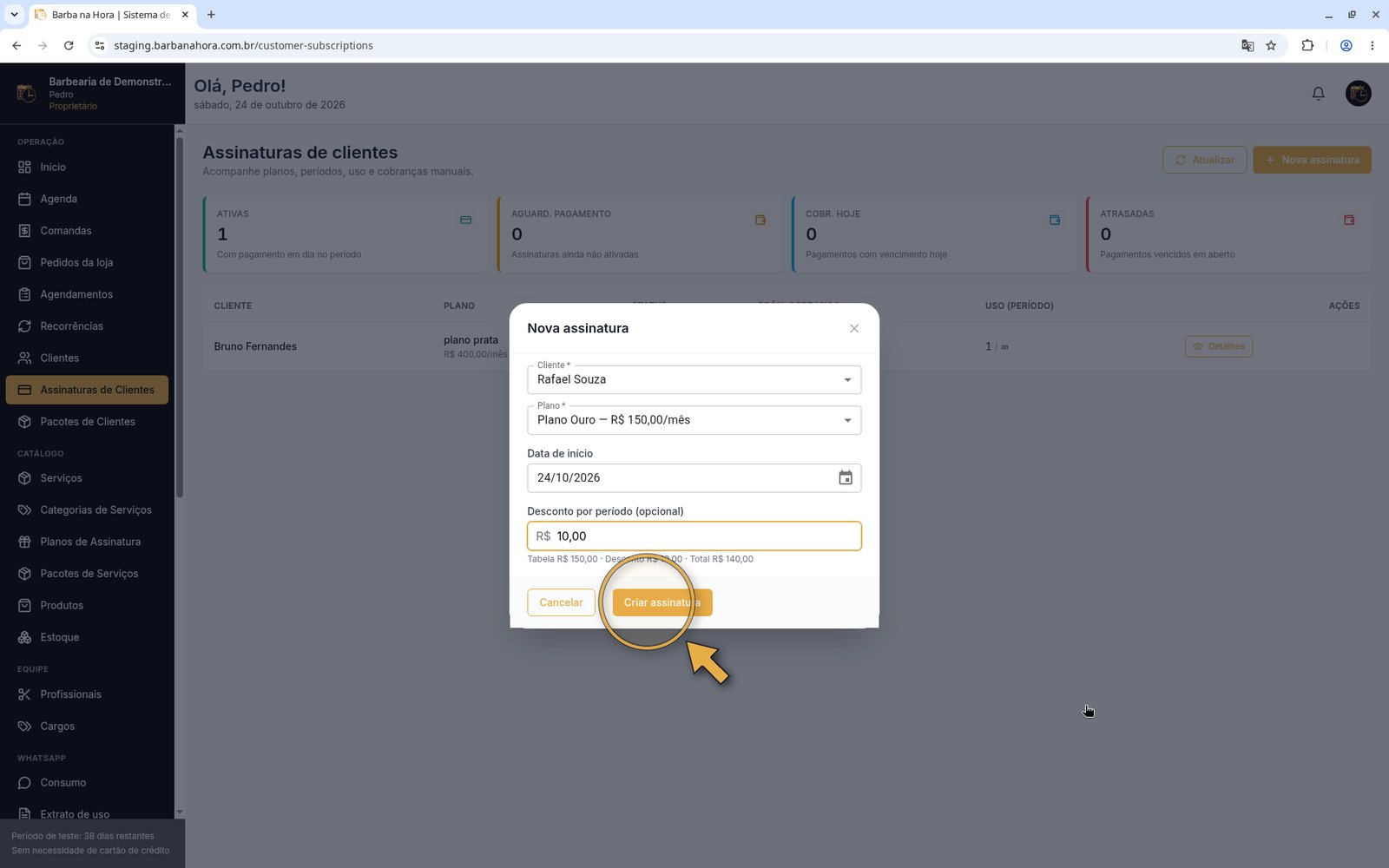
Task: Expand the Plano dropdown with Plano Ouro
Action: click(x=694, y=420)
